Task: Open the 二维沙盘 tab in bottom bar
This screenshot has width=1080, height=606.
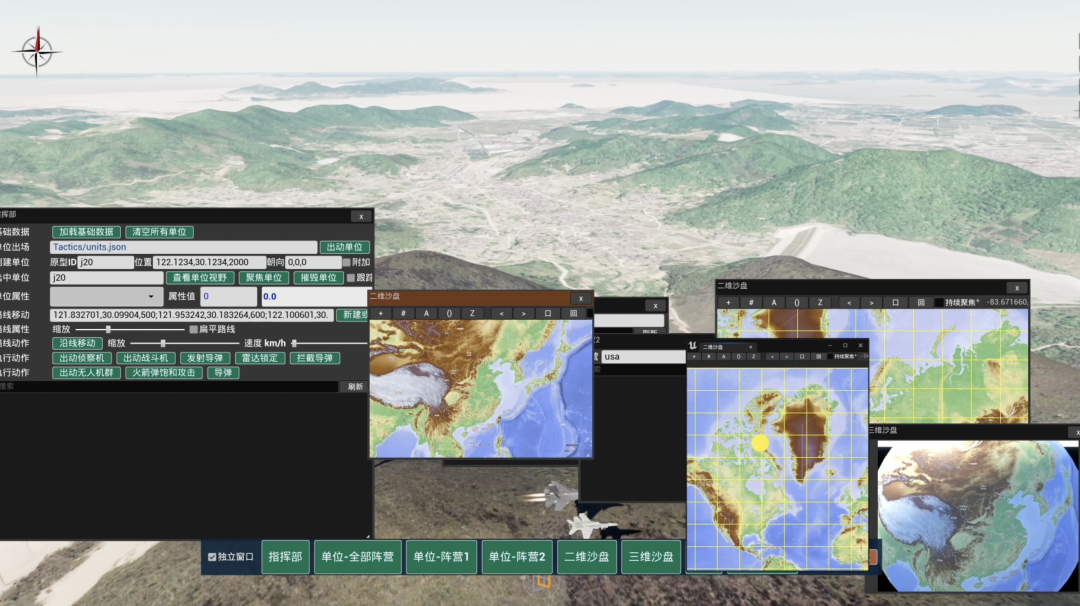Action: coord(586,556)
